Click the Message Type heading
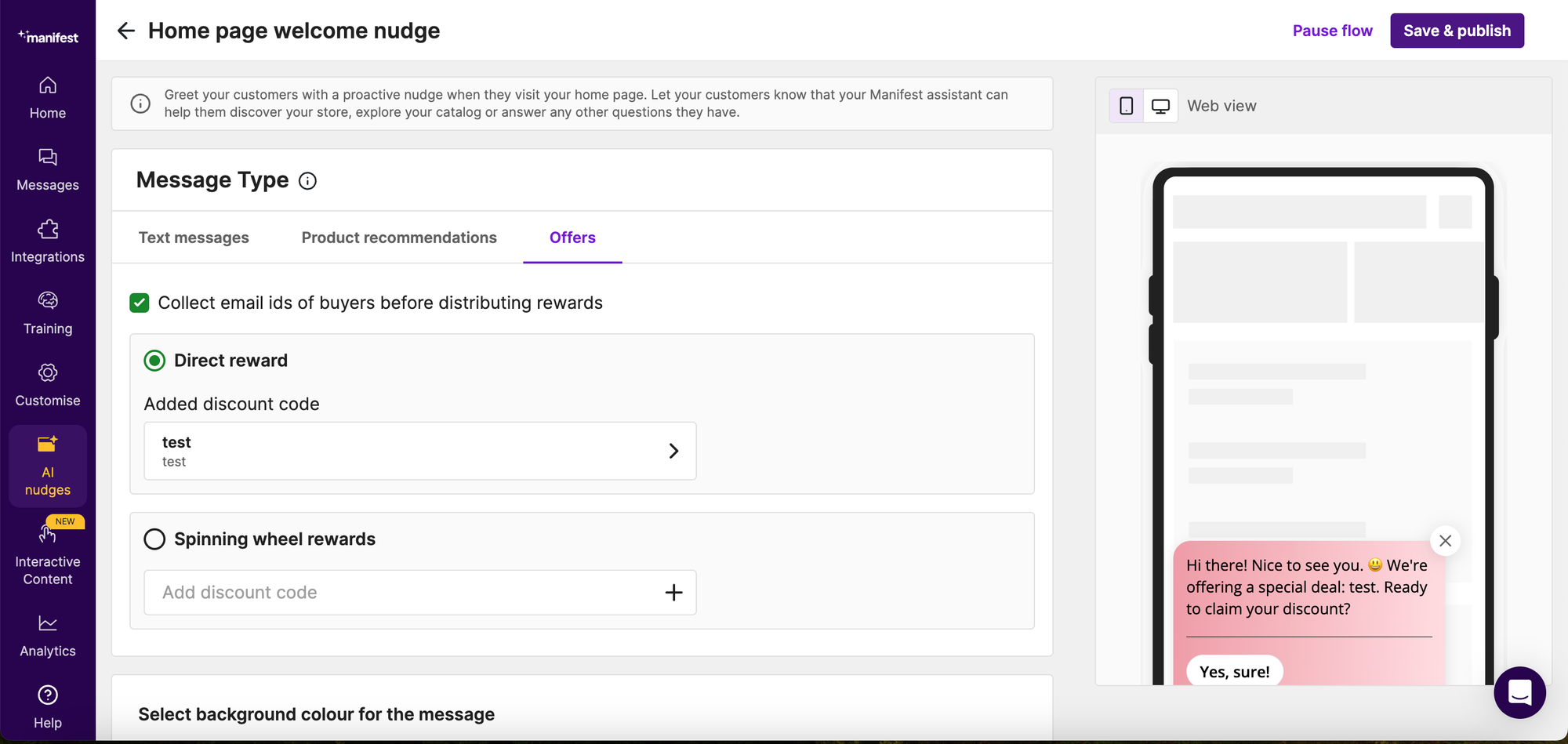 pyautogui.click(x=212, y=180)
